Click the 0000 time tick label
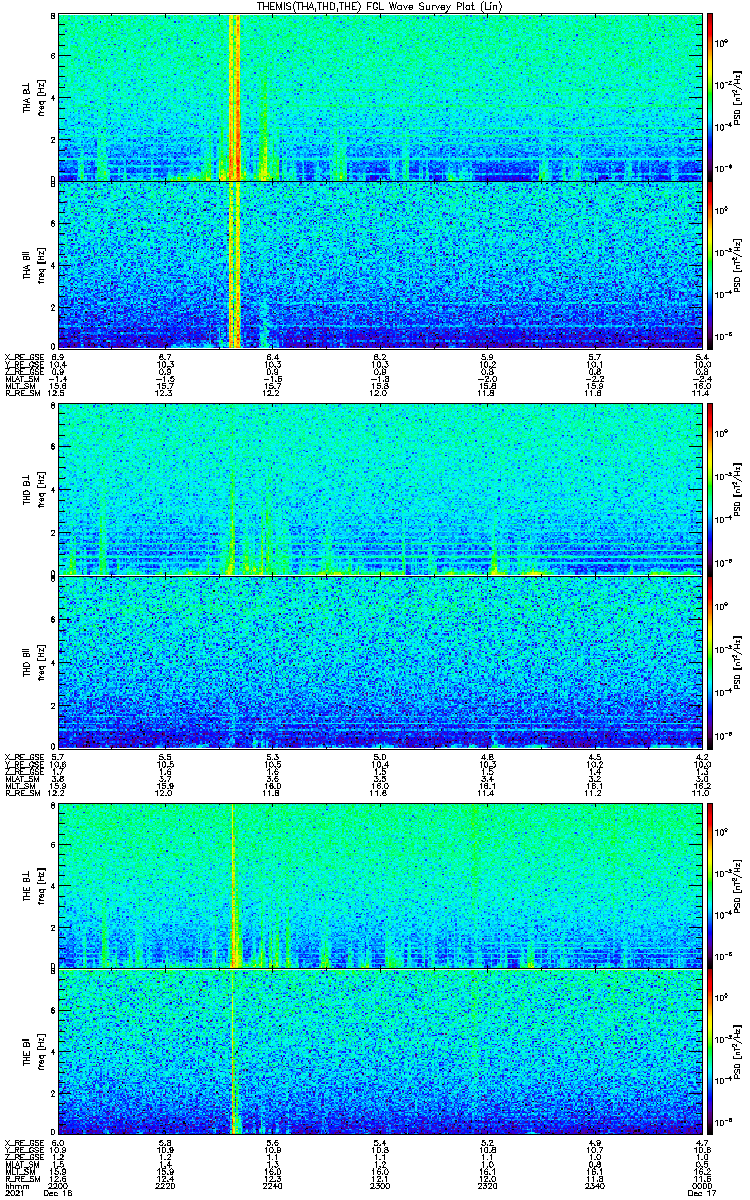This screenshot has height=1200, width=750. point(701,1184)
